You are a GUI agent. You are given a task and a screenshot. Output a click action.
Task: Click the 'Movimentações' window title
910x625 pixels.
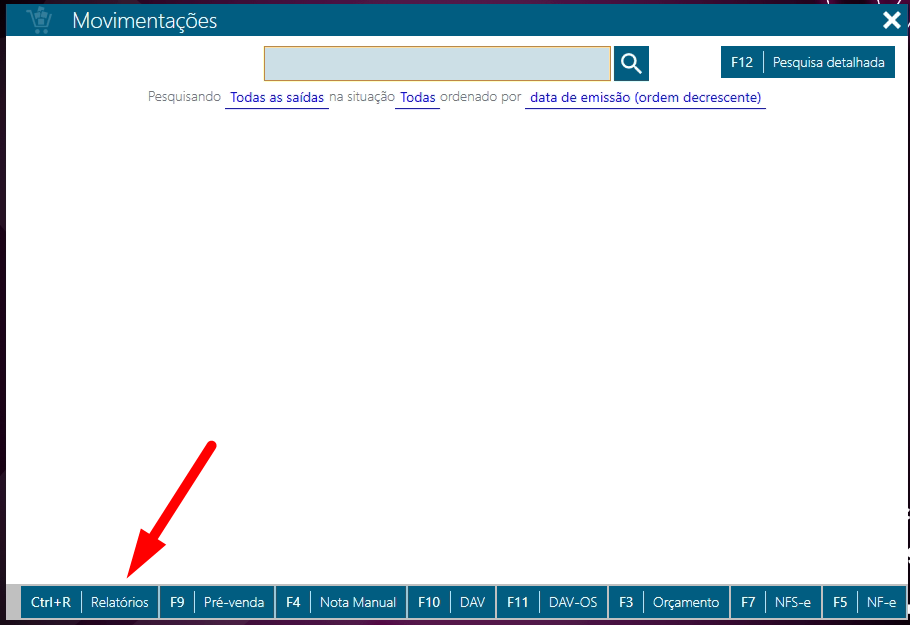point(144,20)
